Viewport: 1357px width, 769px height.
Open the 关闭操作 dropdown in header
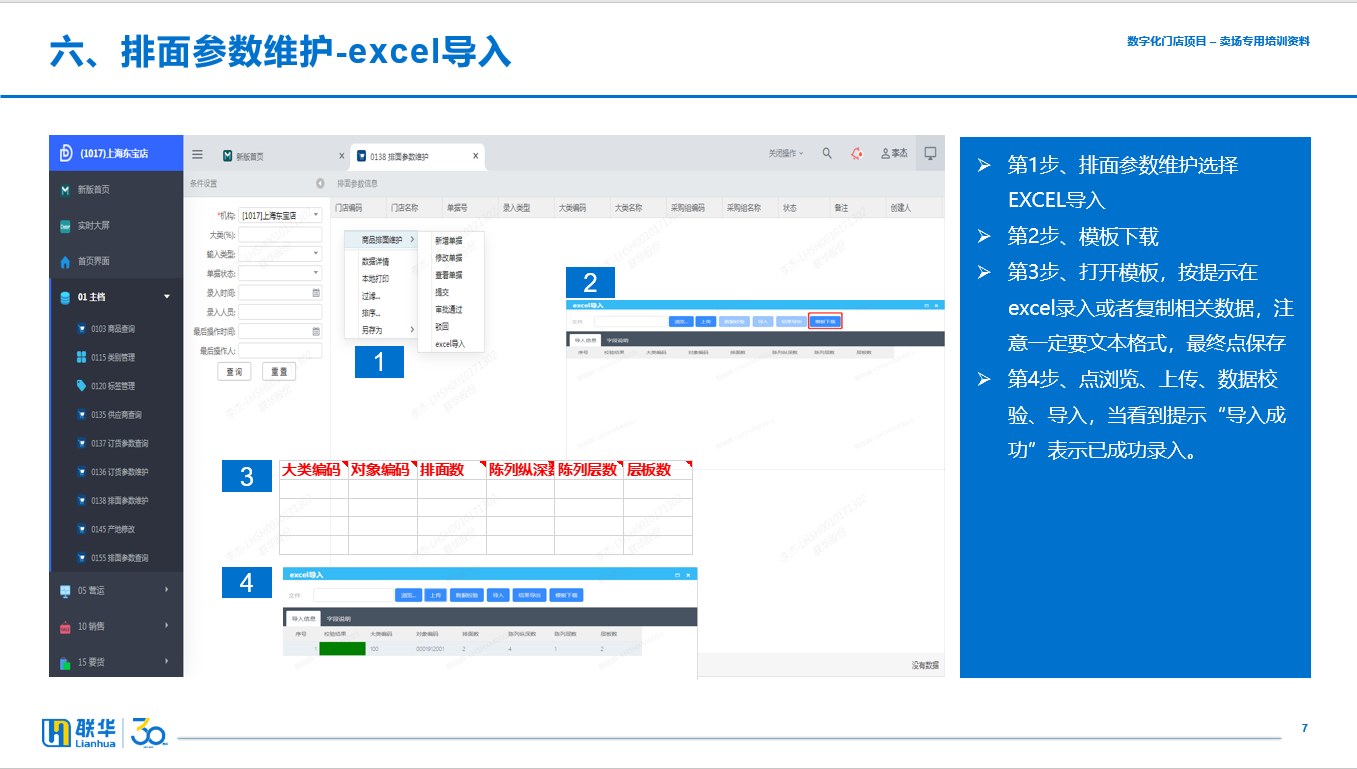coord(785,154)
